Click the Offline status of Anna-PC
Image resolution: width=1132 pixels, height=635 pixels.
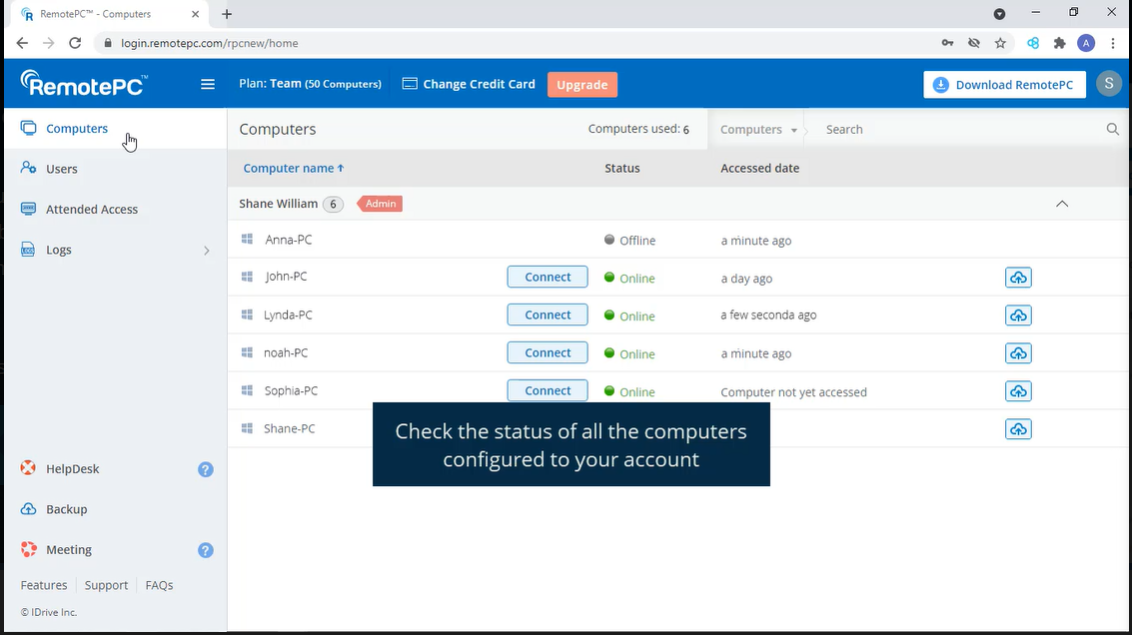(x=630, y=240)
